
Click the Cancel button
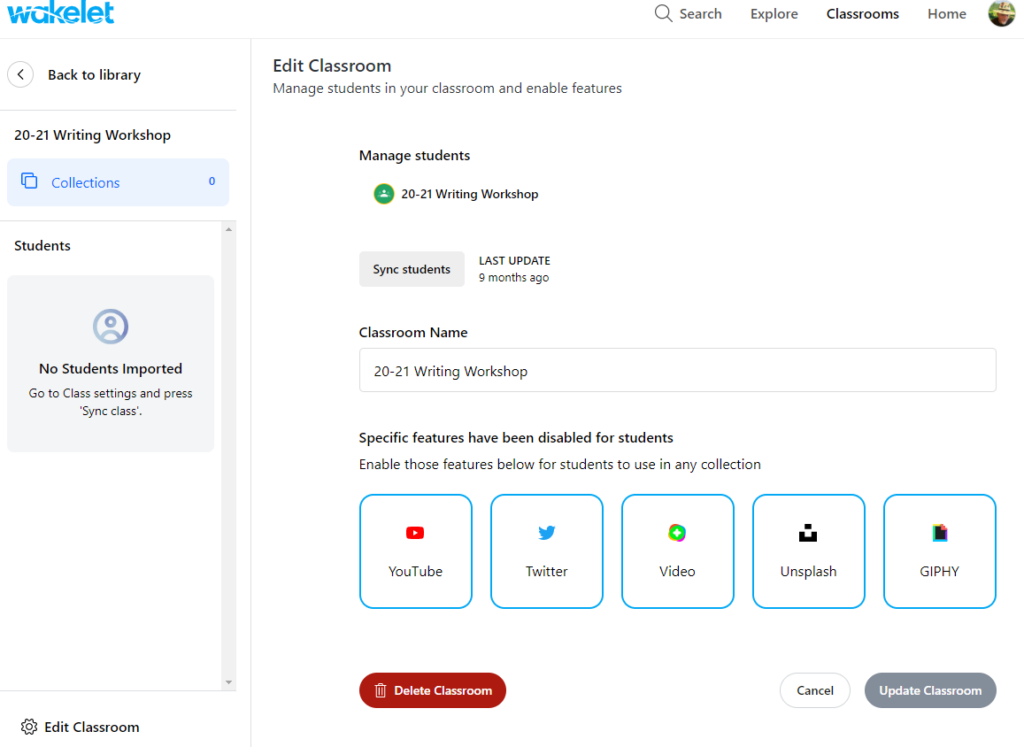(x=814, y=690)
